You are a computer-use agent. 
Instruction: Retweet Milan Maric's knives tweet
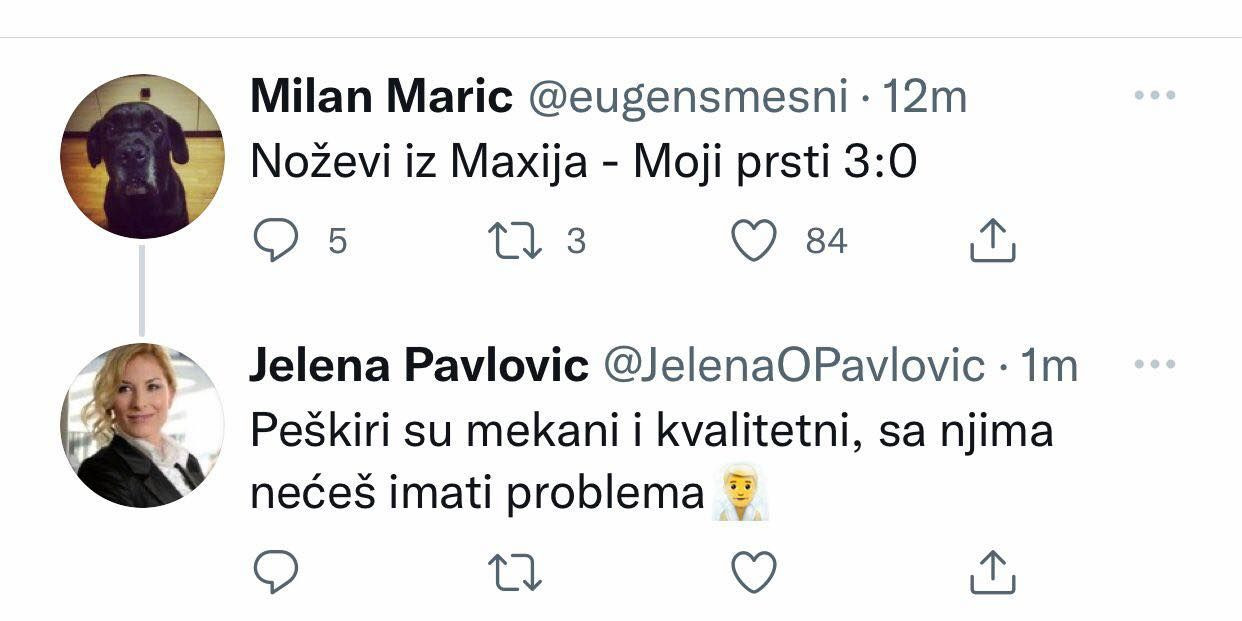pyautogui.click(x=514, y=241)
